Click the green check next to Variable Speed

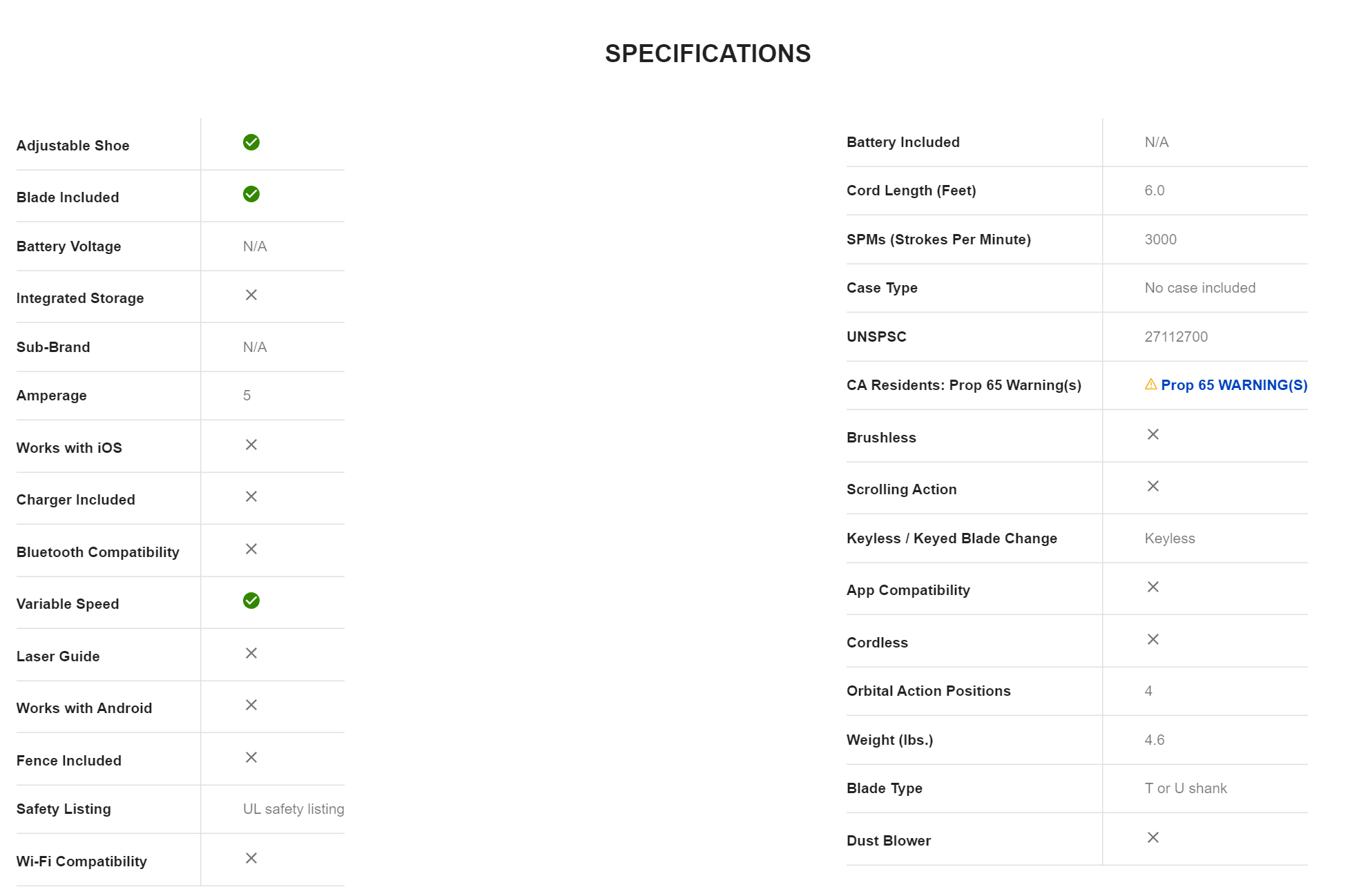(251, 601)
